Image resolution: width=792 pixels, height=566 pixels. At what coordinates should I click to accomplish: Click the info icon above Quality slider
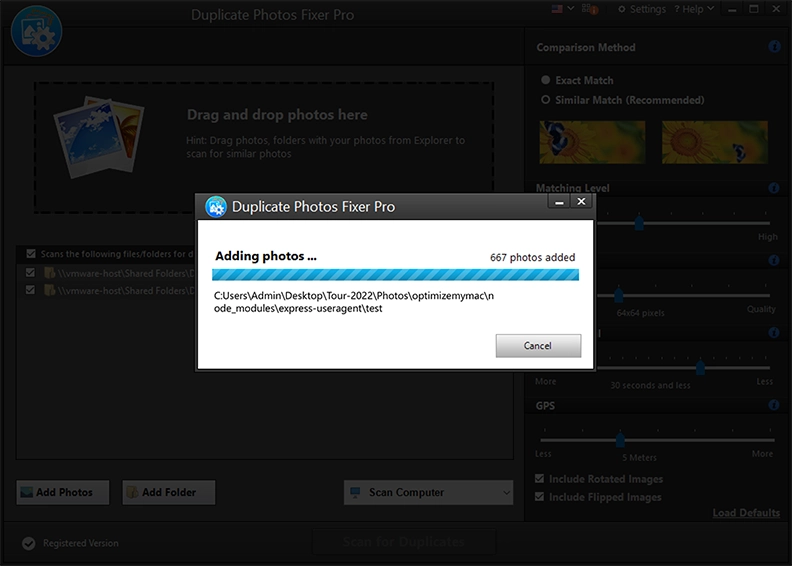pyautogui.click(x=774, y=260)
